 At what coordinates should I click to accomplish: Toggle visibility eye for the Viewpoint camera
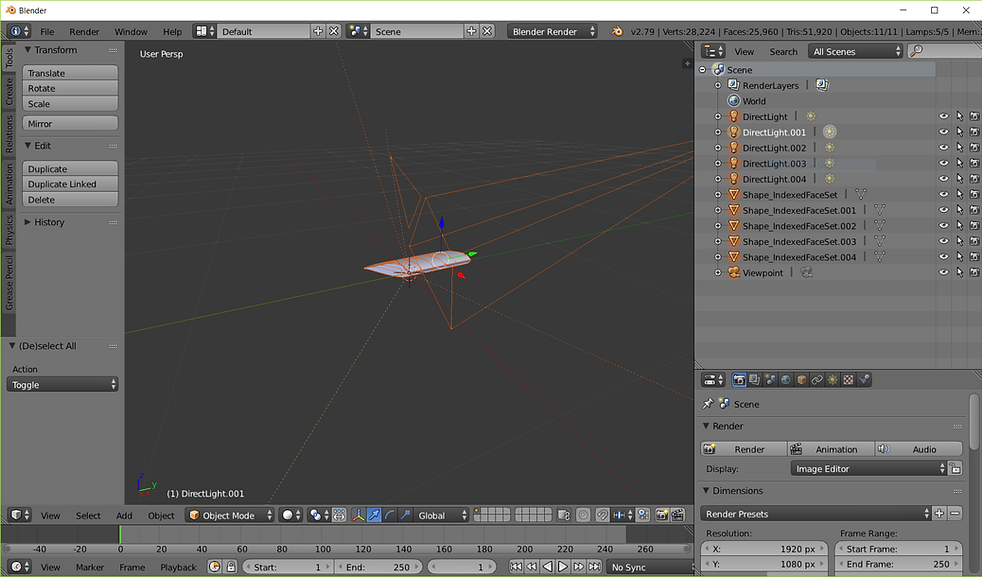pyautogui.click(x=944, y=273)
